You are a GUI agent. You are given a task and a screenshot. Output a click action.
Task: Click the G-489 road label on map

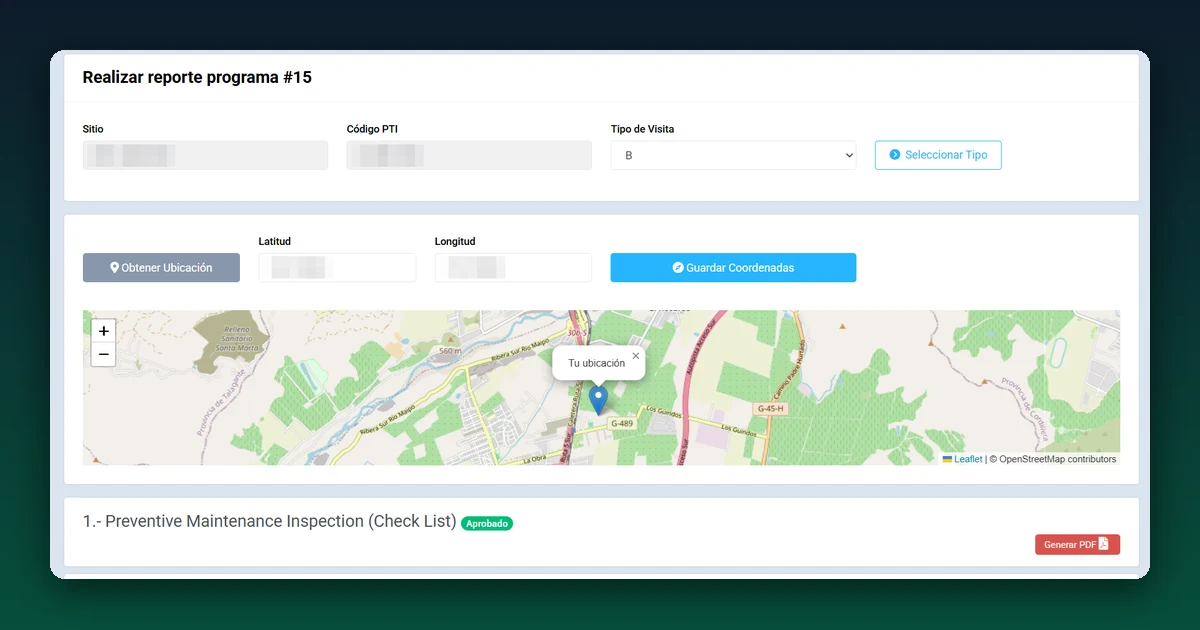[621, 424]
